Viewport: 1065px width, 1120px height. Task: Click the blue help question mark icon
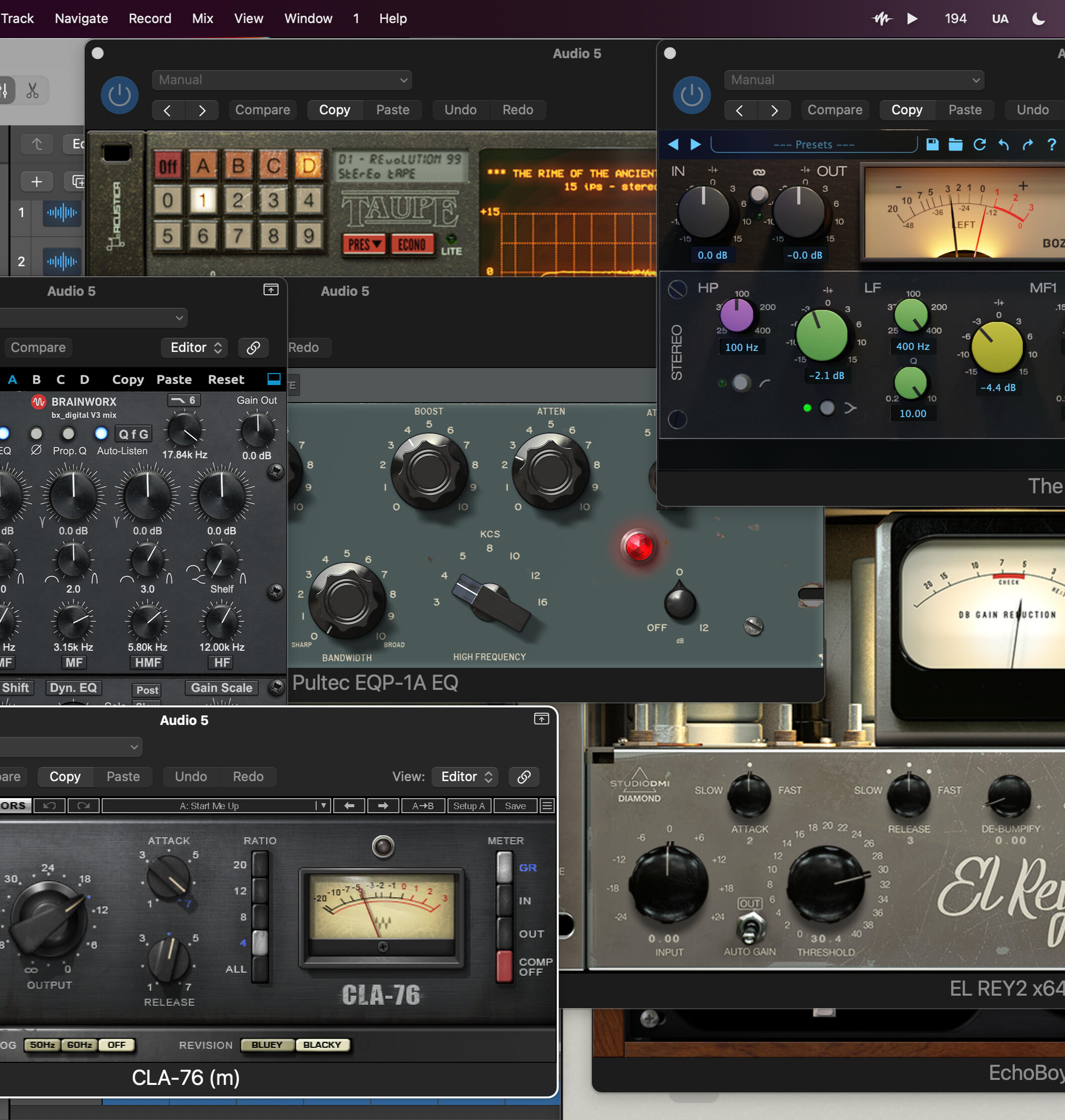click(x=1051, y=144)
